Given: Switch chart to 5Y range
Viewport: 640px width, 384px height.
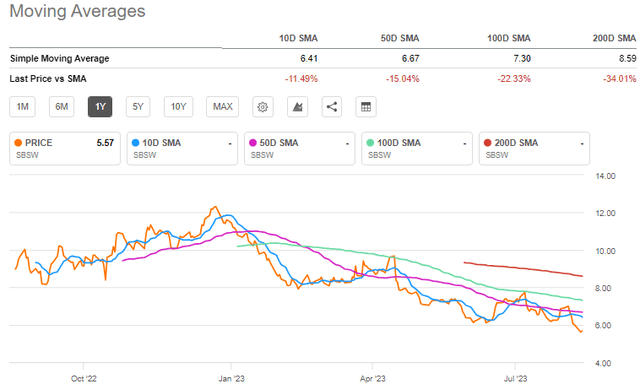Looking at the screenshot, I should [138, 107].
